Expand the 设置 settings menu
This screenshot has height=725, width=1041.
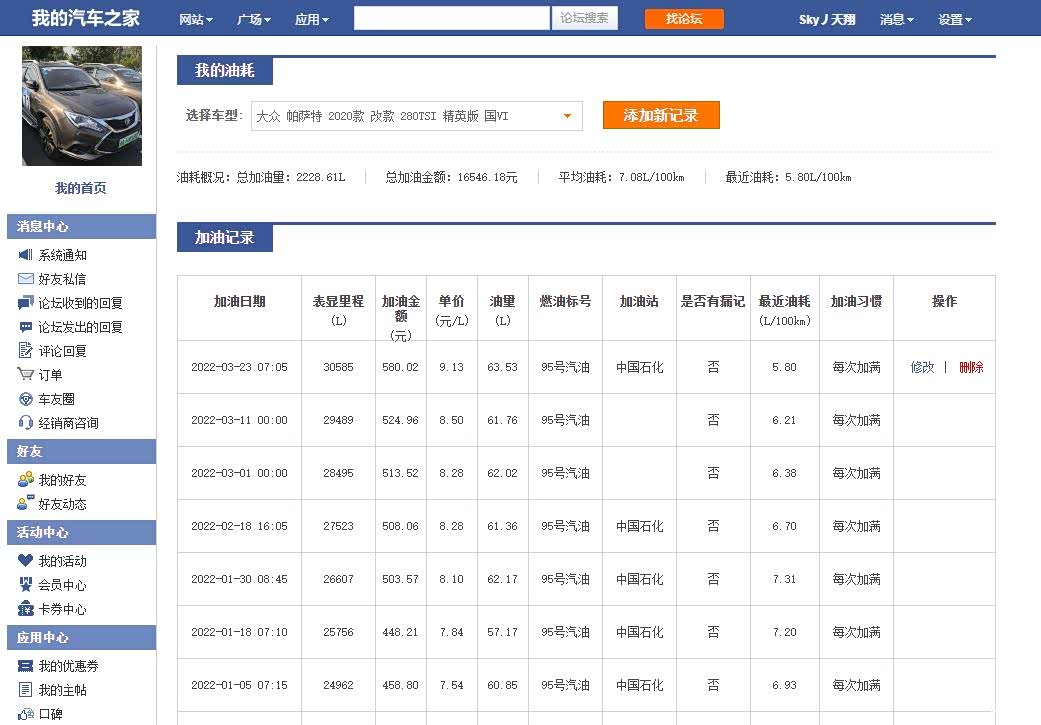[954, 19]
